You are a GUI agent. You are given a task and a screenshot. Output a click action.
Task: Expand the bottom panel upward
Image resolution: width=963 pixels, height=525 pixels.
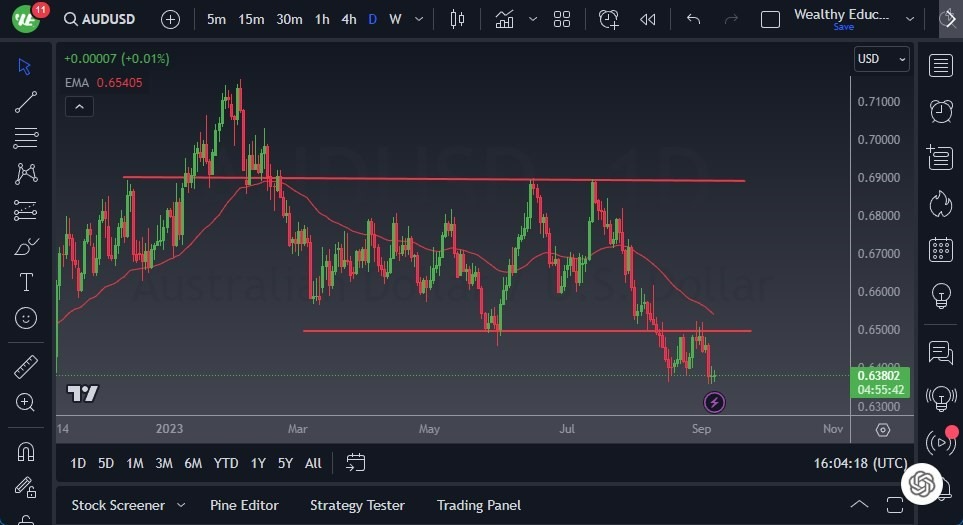coord(859,505)
